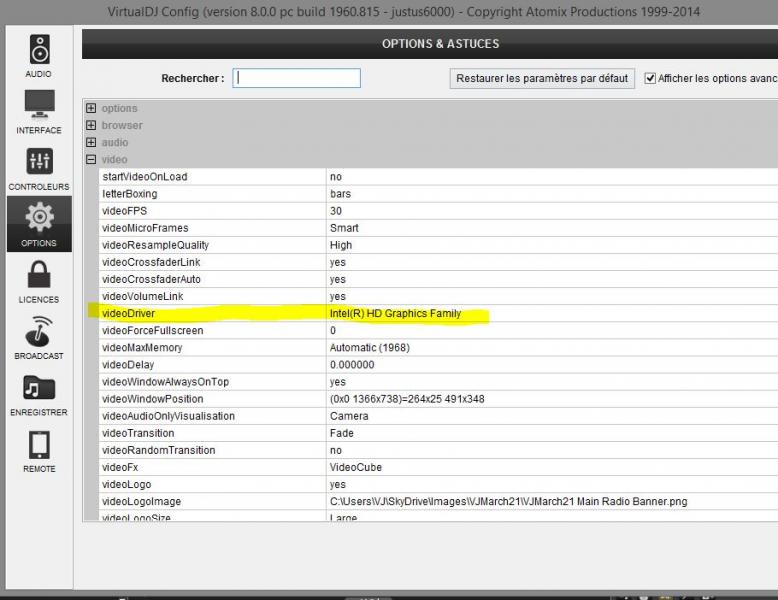
Task: Collapse the video category
Action: [91, 159]
